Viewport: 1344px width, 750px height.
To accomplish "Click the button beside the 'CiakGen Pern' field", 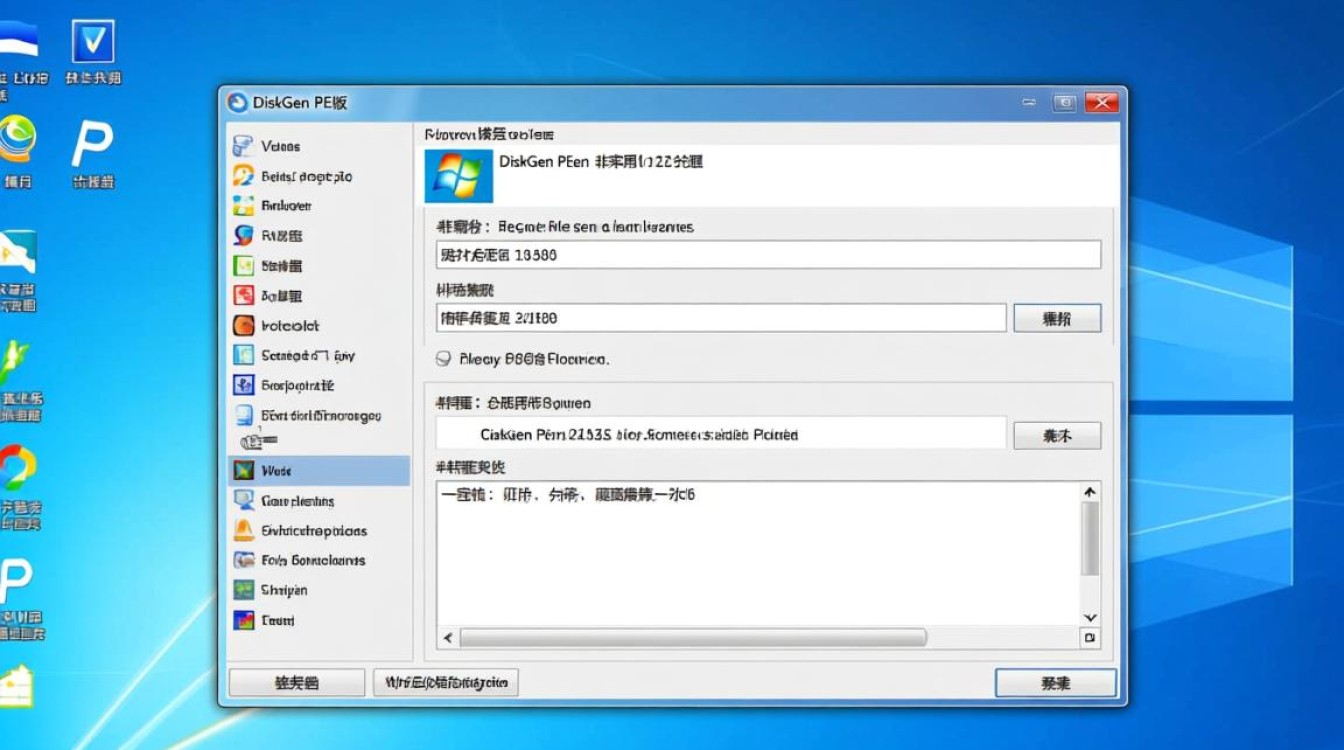I will click(1057, 436).
